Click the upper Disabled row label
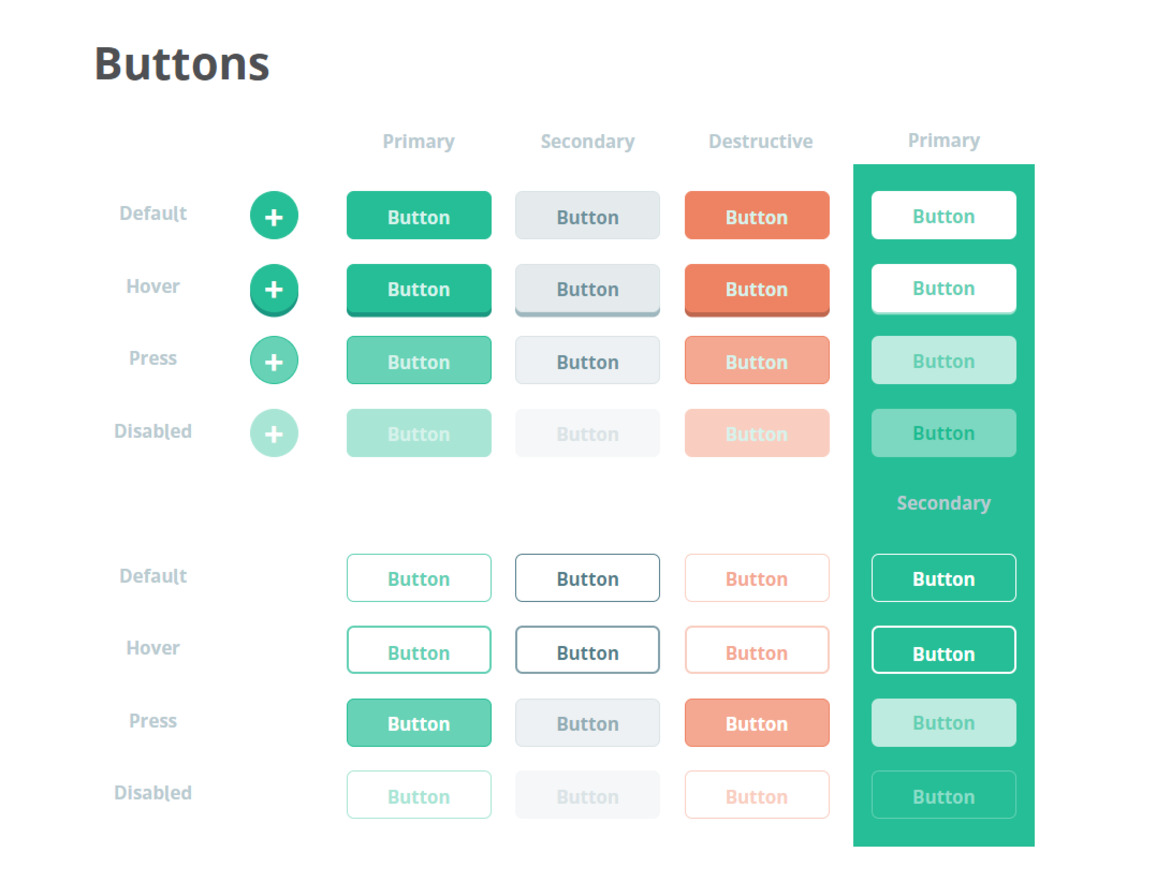 pyautogui.click(x=153, y=431)
